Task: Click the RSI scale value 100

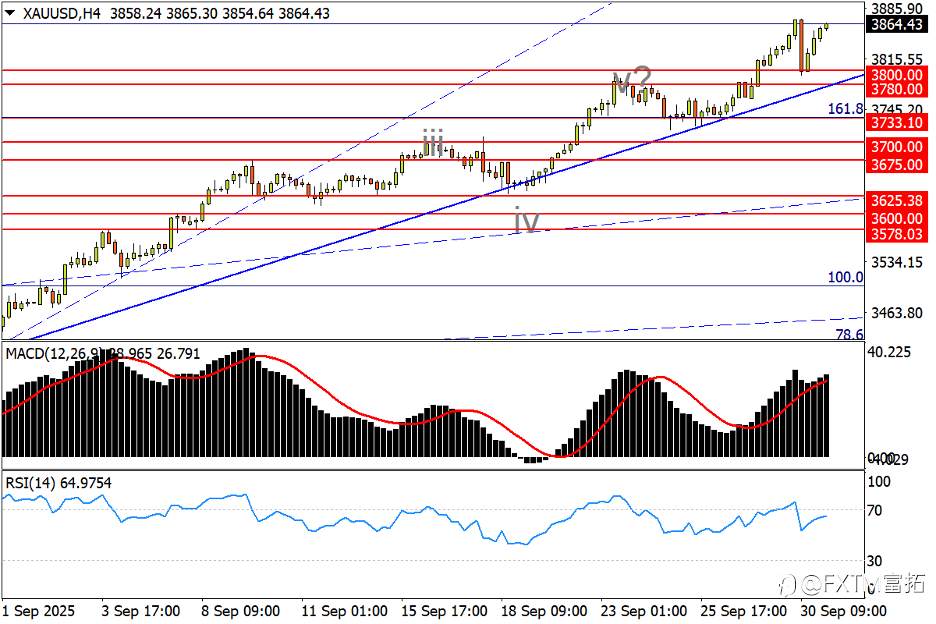Action: click(879, 481)
